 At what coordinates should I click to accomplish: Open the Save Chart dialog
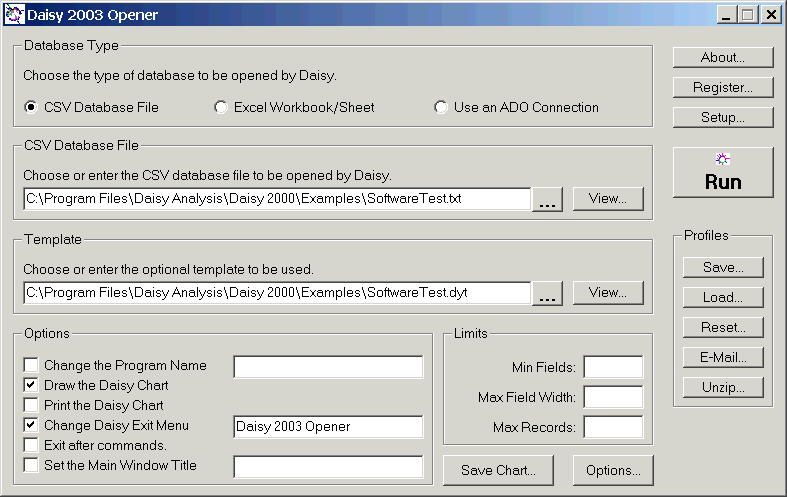[498, 470]
